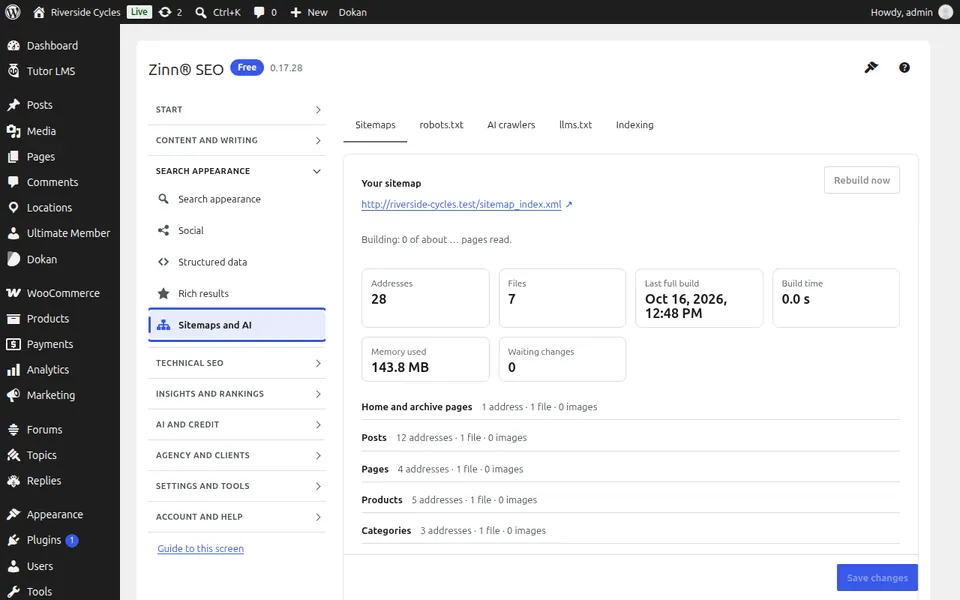Expand the TECHNICAL SEO section
Viewport: 960px width, 600px height.
[237, 363]
